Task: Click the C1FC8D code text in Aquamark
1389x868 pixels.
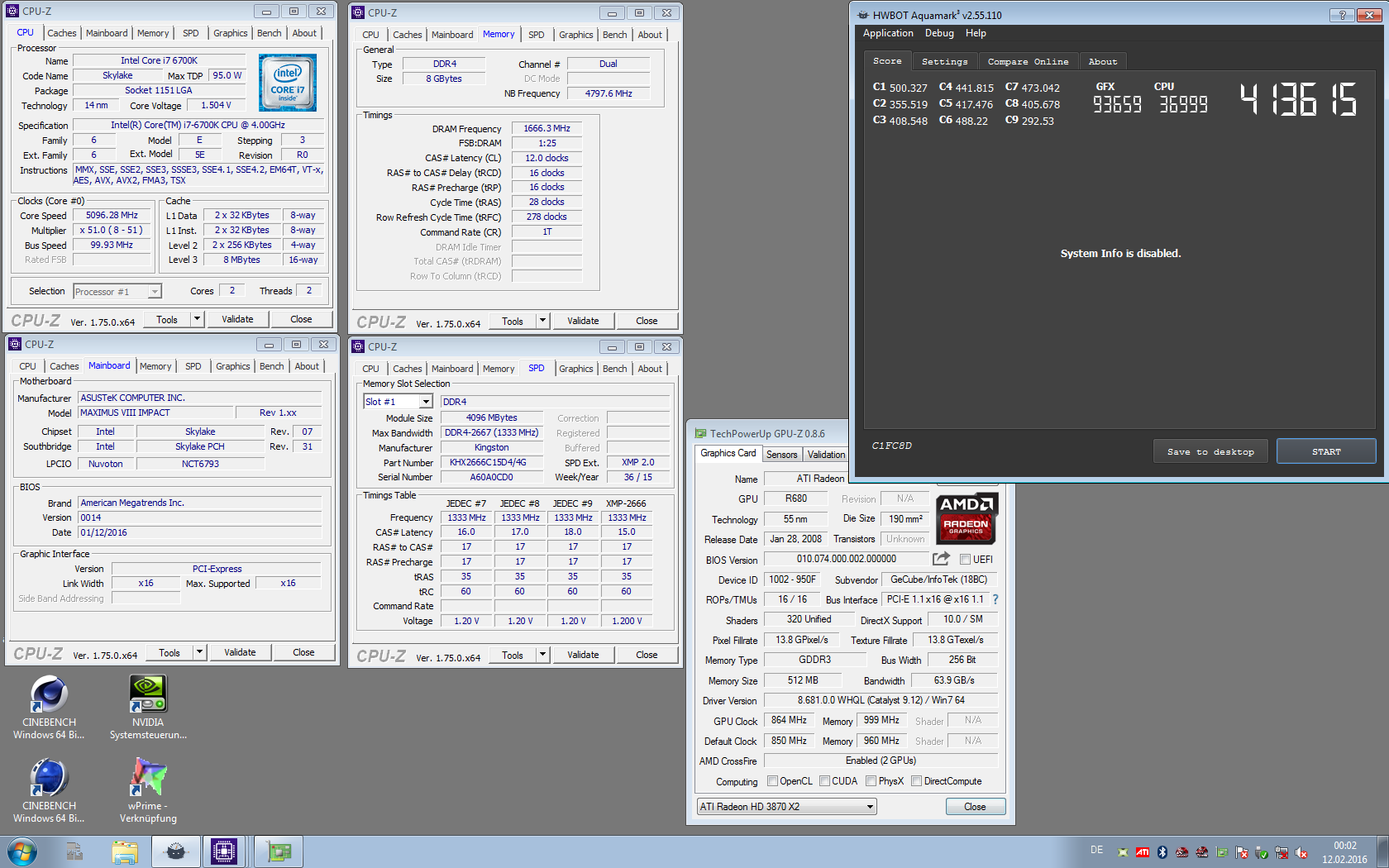Action: [x=891, y=446]
